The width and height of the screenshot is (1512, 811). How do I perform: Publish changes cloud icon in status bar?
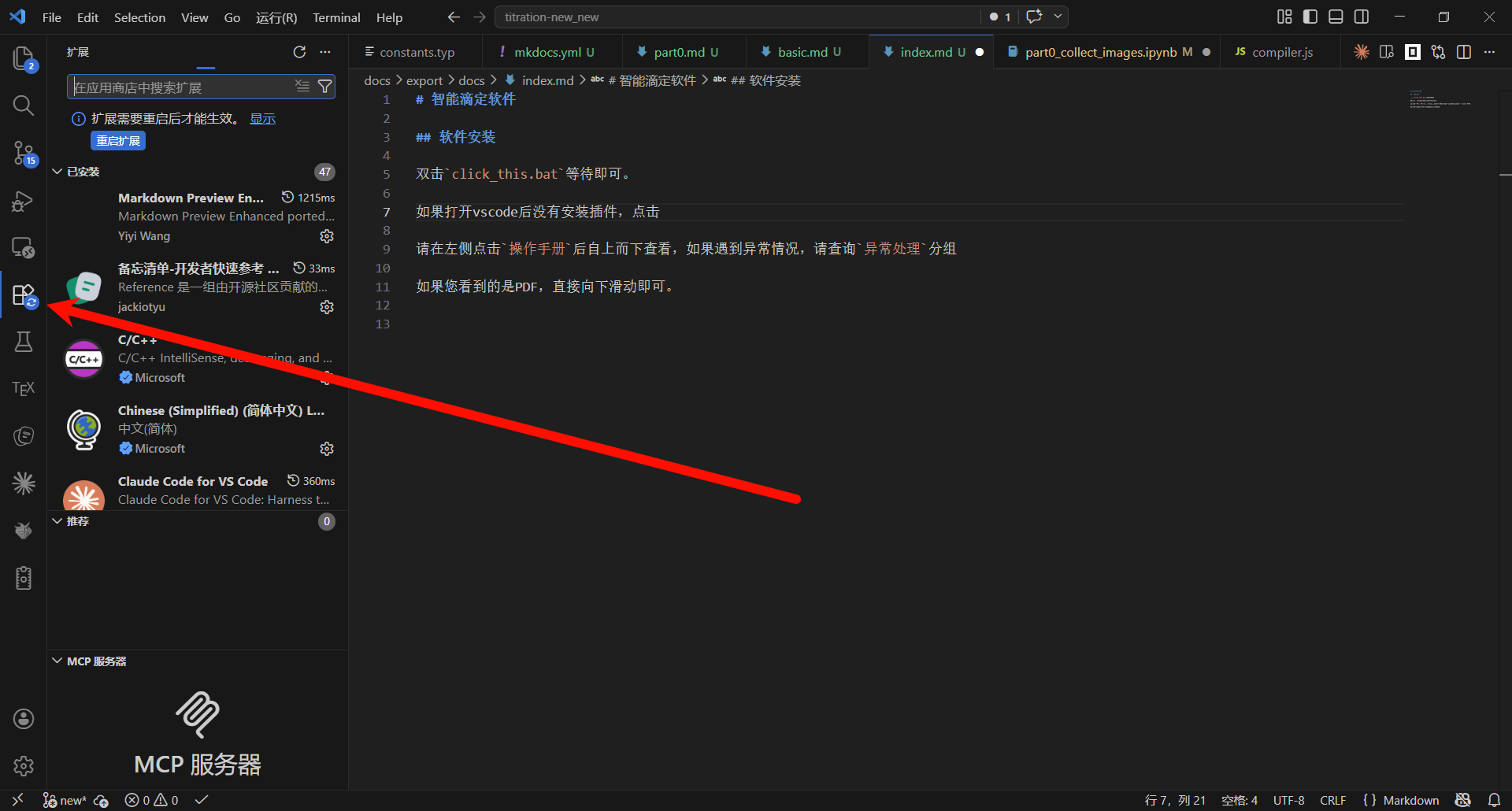pos(101,801)
